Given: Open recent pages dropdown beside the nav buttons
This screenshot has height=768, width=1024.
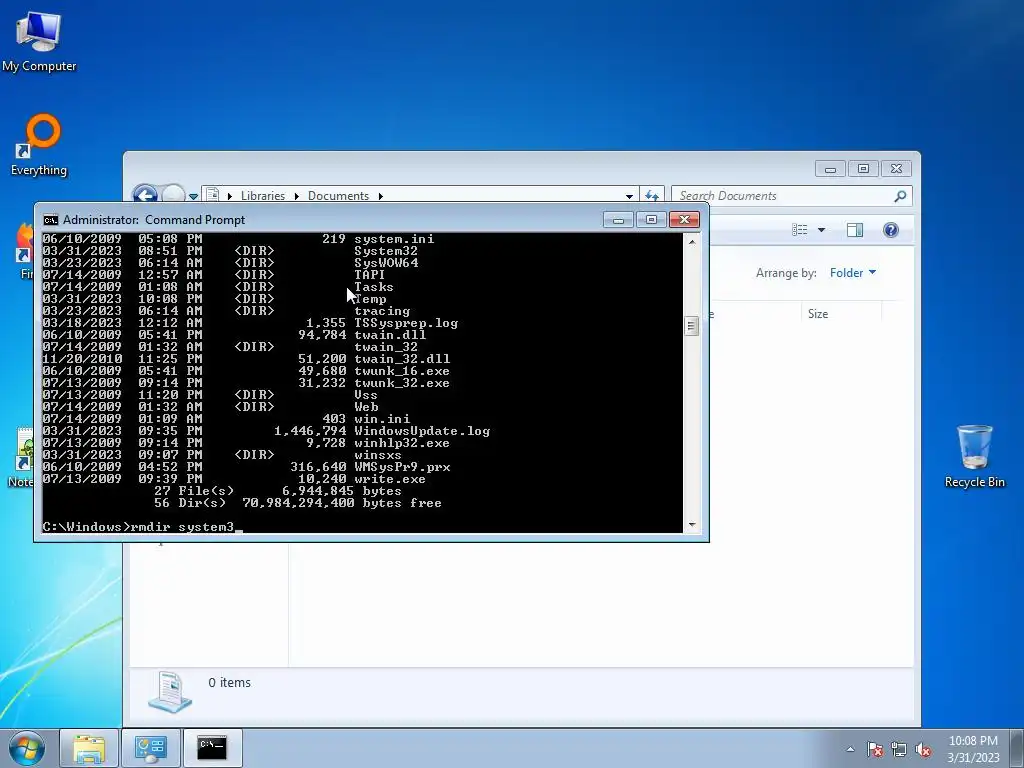Looking at the screenshot, I should click(x=193, y=196).
